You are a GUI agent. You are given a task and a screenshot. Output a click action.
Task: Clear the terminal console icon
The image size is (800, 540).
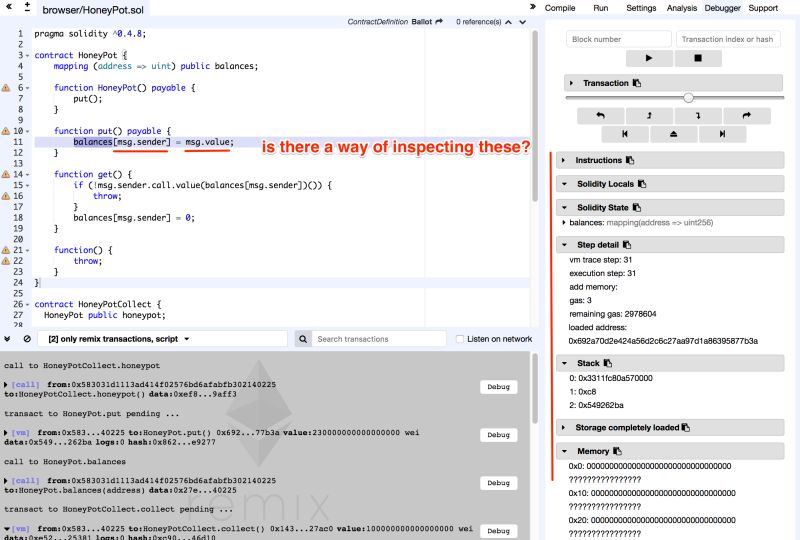coord(27,338)
